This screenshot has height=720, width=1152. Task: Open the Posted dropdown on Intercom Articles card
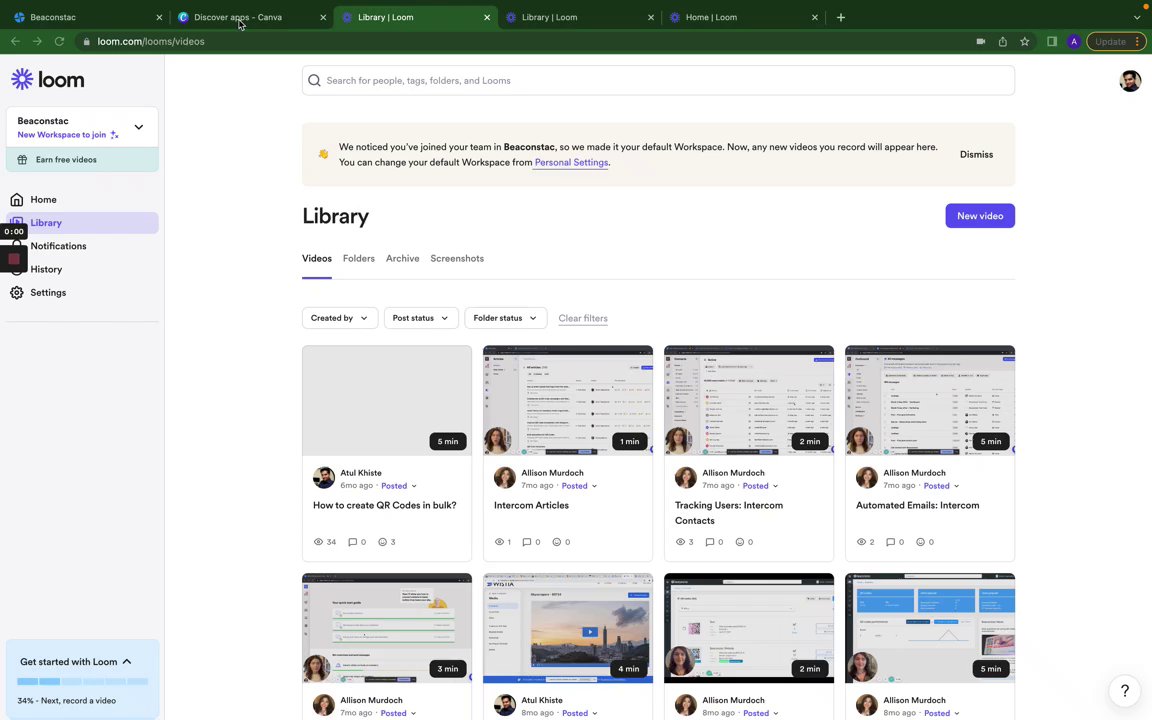tap(580, 486)
